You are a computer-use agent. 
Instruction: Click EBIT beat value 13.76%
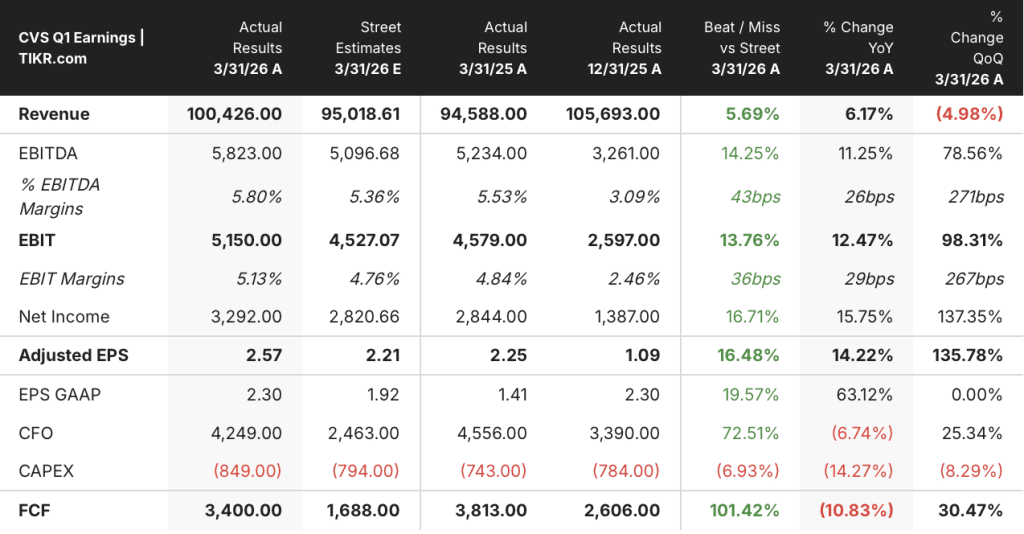point(750,240)
